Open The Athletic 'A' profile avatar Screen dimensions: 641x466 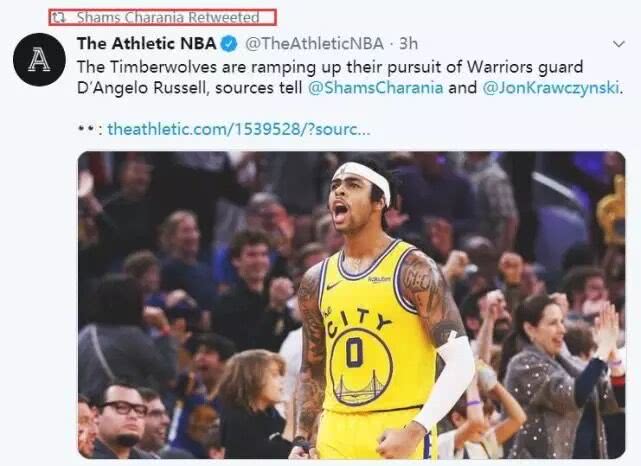(39, 59)
